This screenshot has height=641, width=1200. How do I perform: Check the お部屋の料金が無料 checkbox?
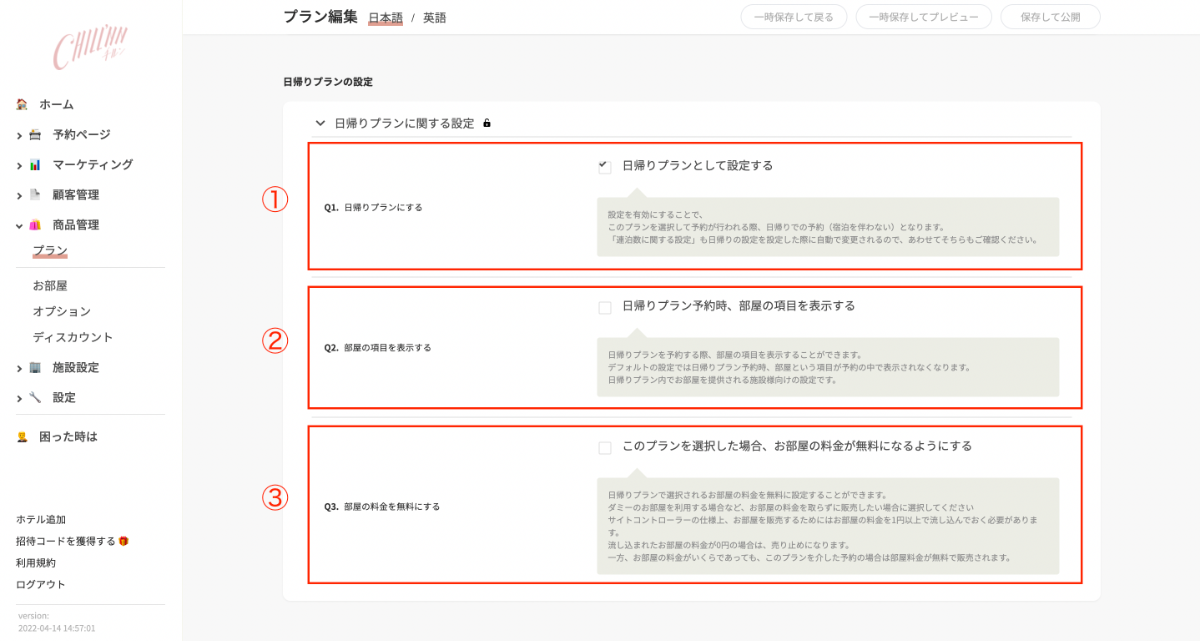[604, 447]
